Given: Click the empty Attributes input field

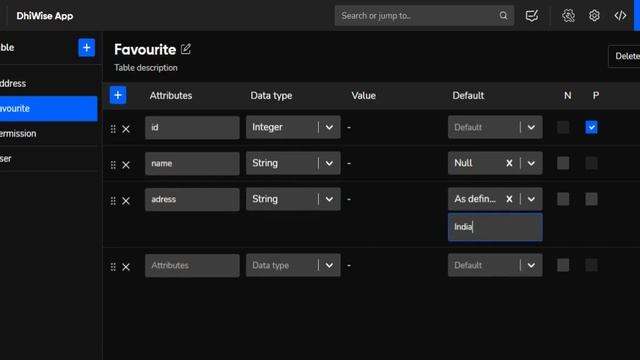Looking at the screenshot, I should (192, 265).
